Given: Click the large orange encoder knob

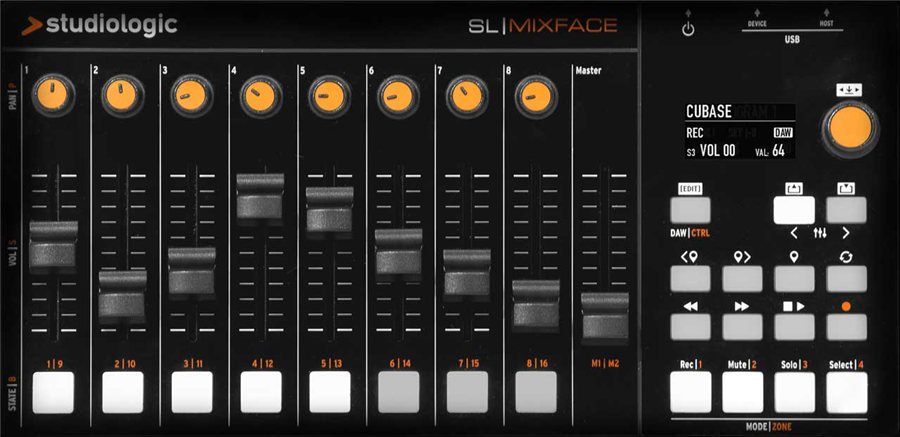Looking at the screenshot, I should point(848,130).
